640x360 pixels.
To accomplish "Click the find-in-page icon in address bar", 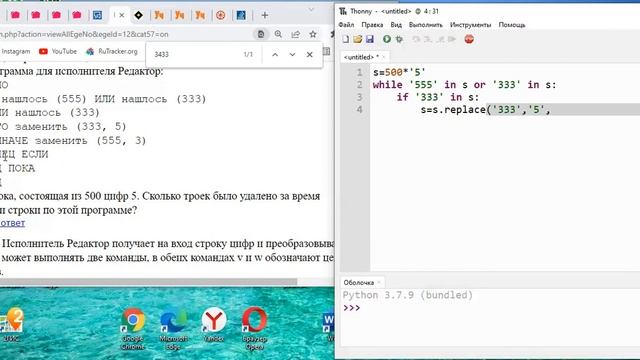I will click(x=261, y=34).
